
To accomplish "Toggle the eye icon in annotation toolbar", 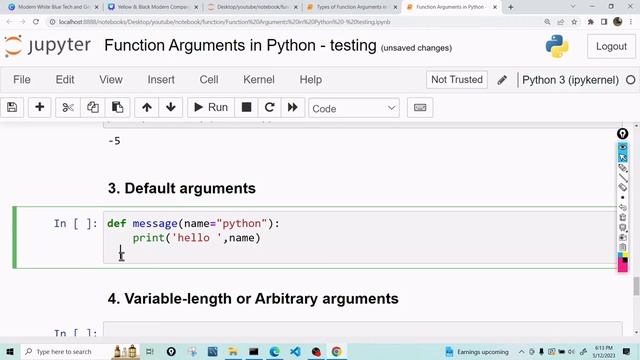I will point(622,147).
